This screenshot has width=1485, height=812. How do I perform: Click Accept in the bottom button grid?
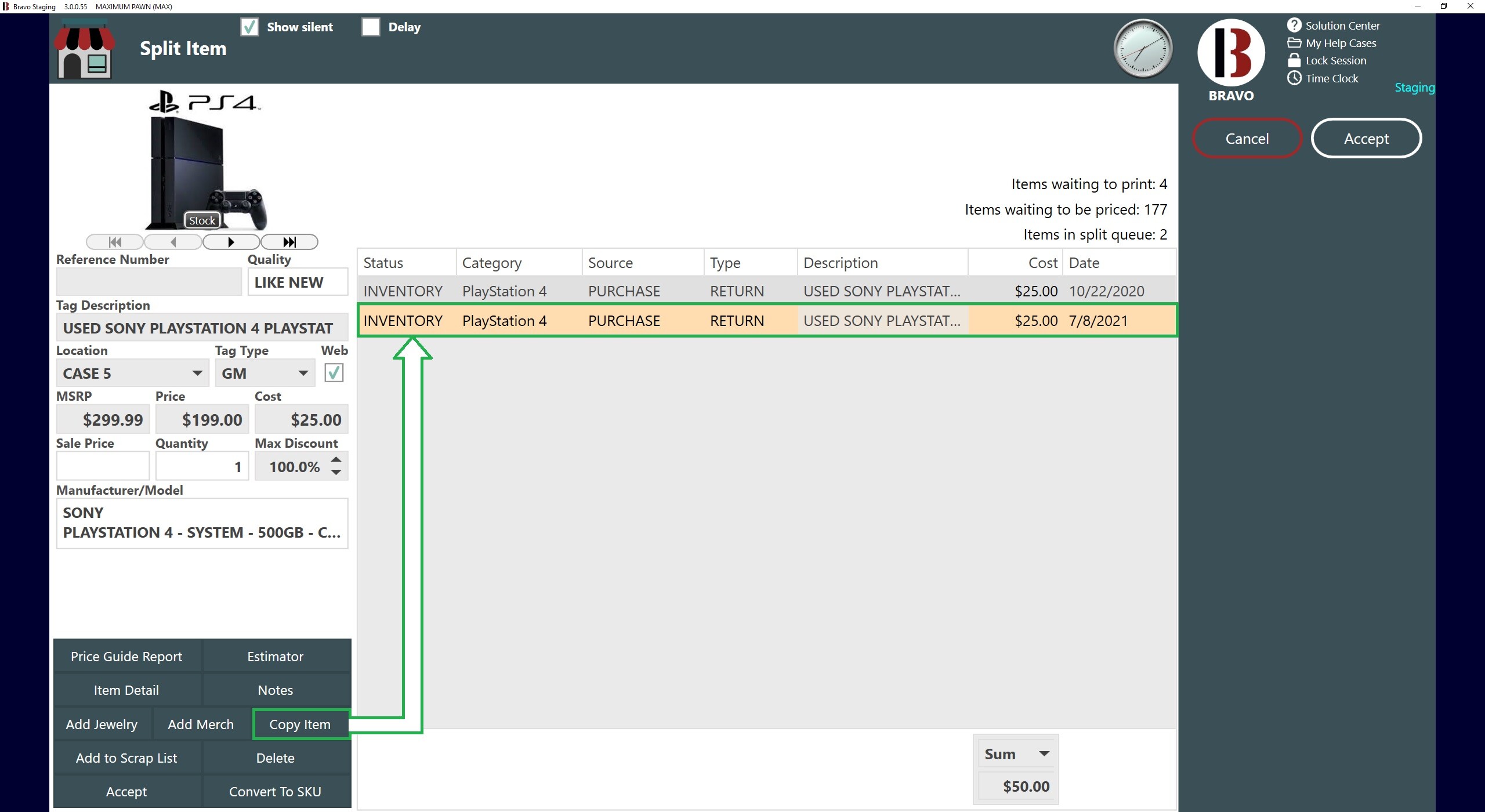click(126, 791)
